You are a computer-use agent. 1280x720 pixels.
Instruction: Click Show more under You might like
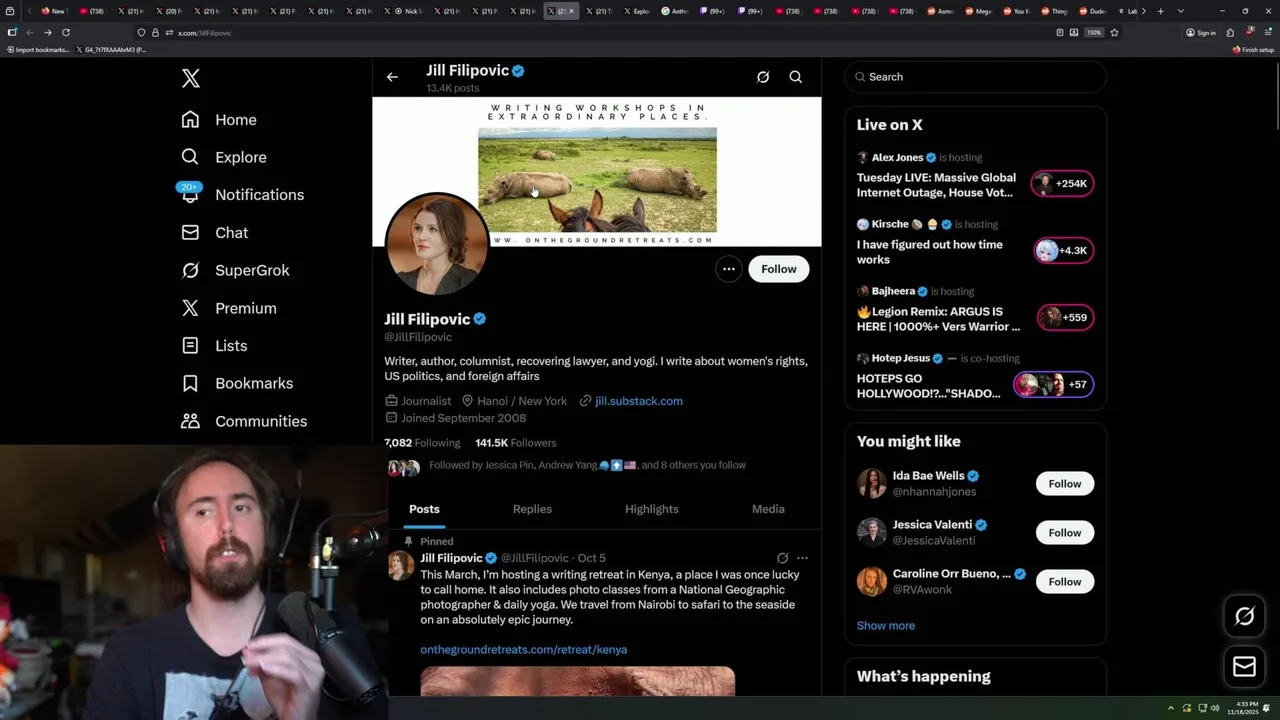click(886, 626)
